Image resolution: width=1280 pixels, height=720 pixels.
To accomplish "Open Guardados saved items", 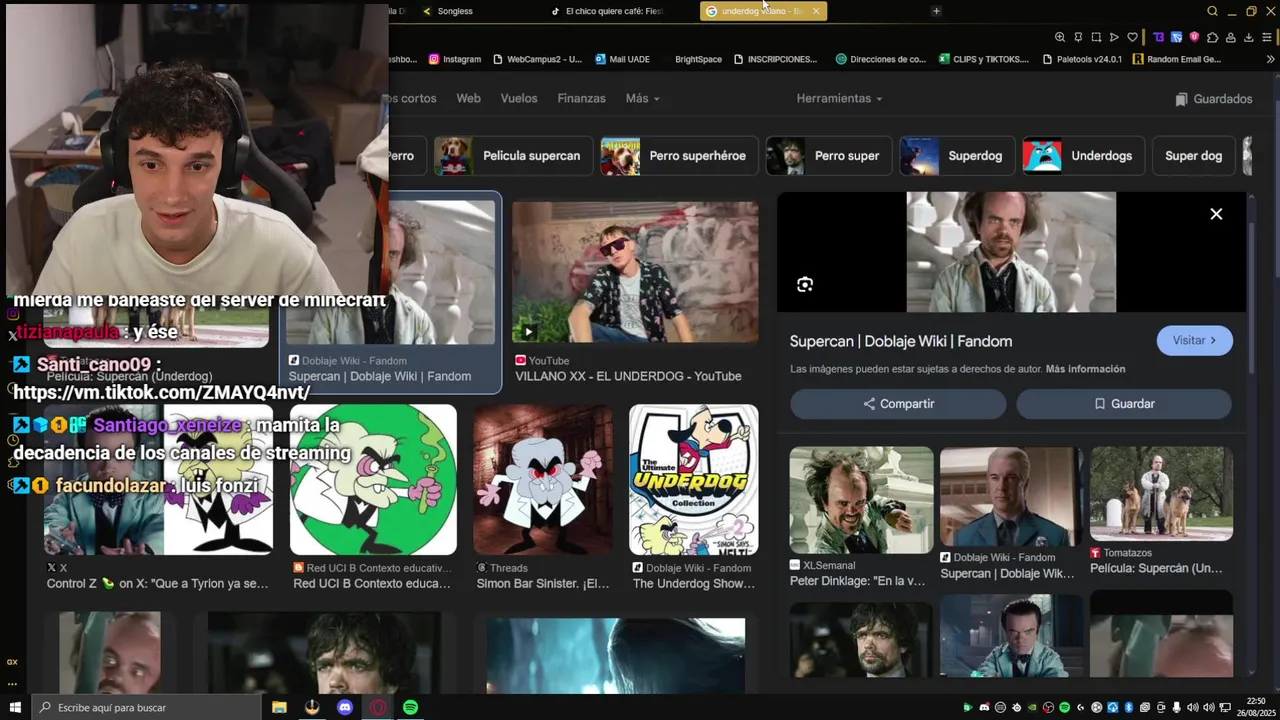I will (1213, 99).
